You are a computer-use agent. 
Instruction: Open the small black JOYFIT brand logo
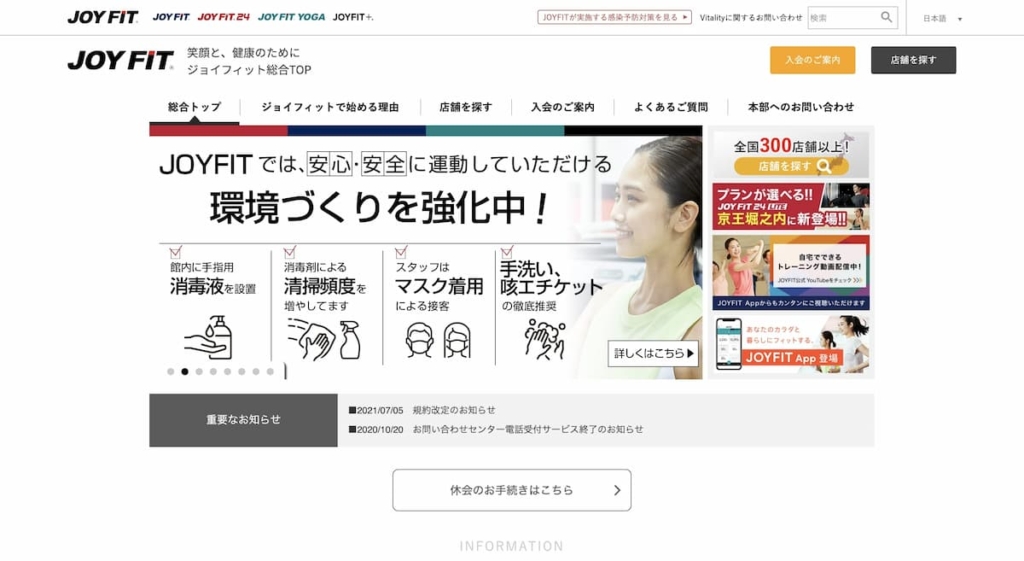coord(171,17)
